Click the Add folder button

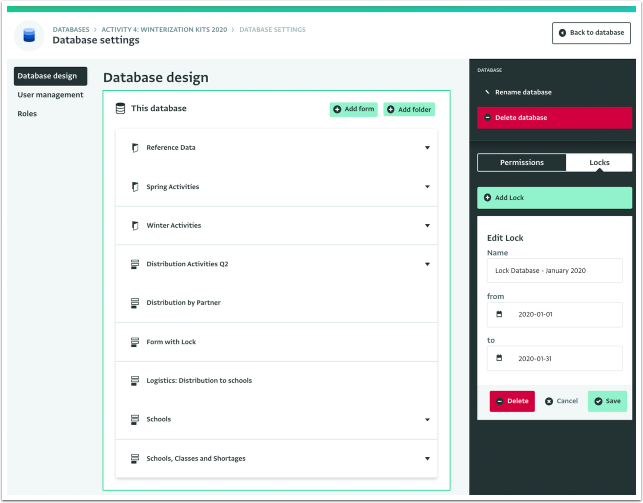(409, 109)
